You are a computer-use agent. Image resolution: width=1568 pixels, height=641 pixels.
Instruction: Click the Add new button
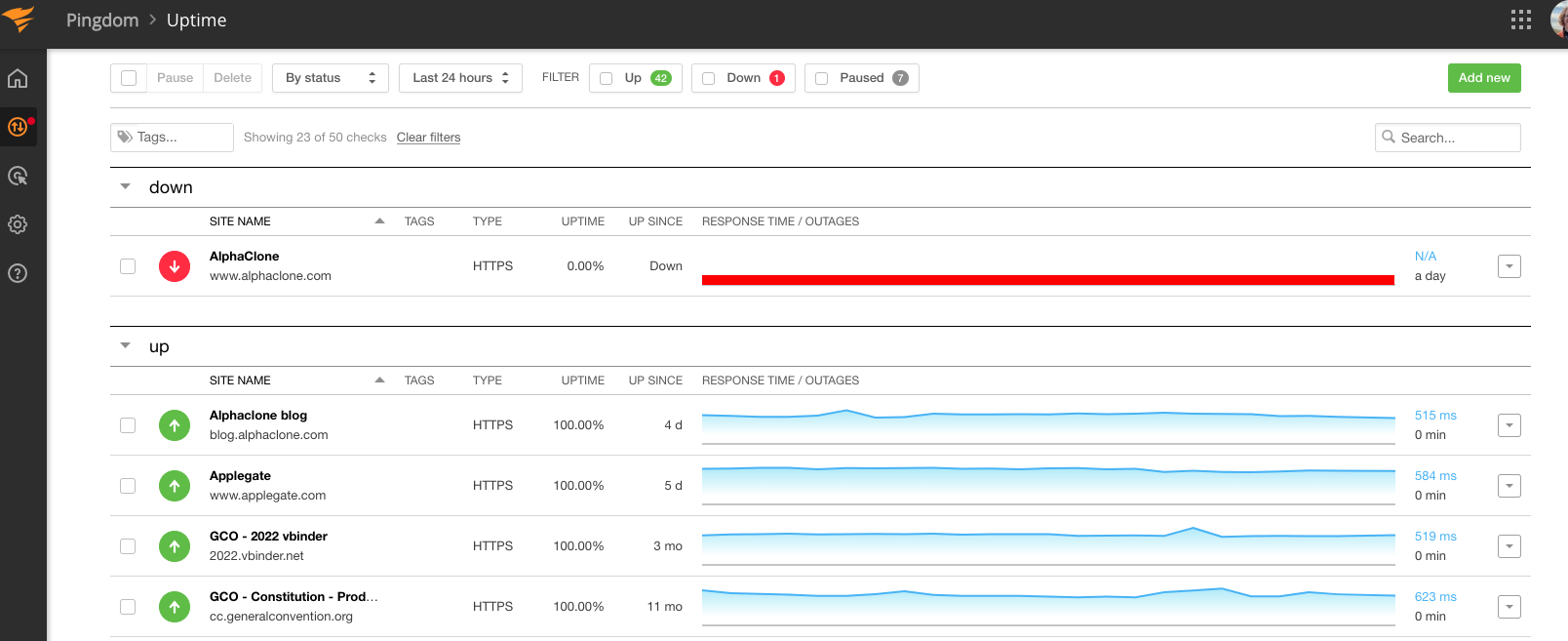[x=1484, y=78]
